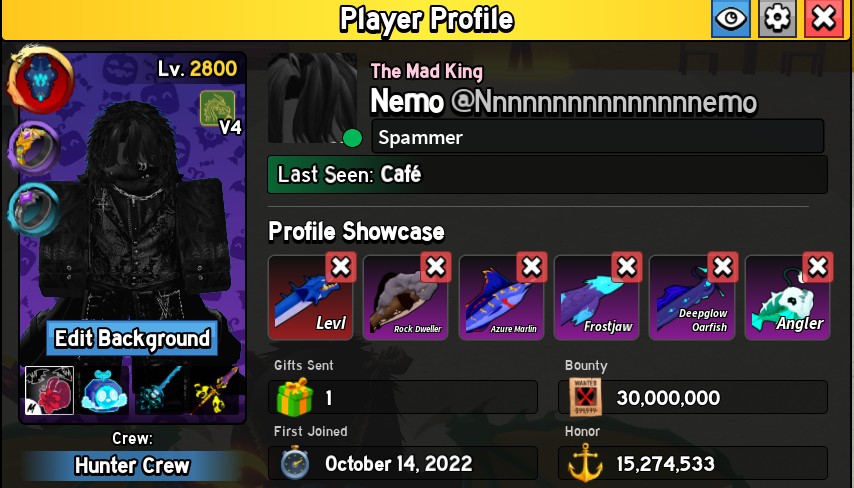Select the teal-framed purple gem ring
The width and height of the screenshot is (854, 488).
pyautogui.click(x=34, y=210)
